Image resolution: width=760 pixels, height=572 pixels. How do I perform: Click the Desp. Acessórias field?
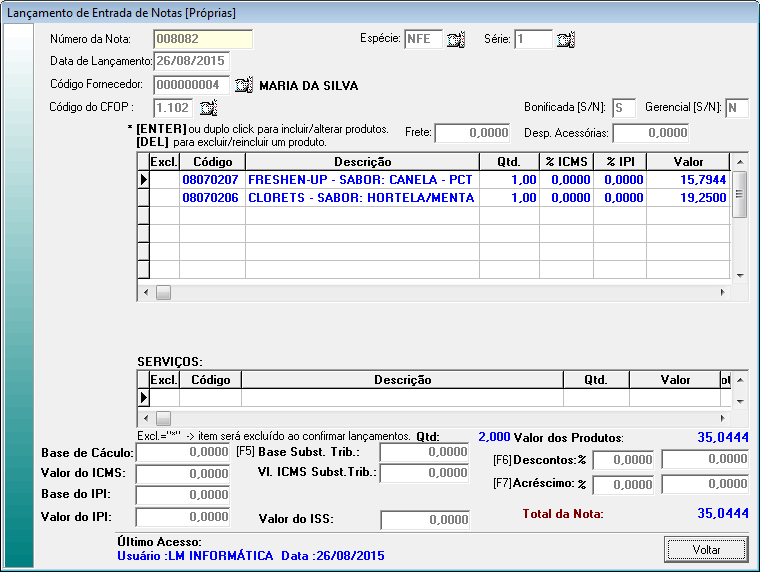coord(651,133)
